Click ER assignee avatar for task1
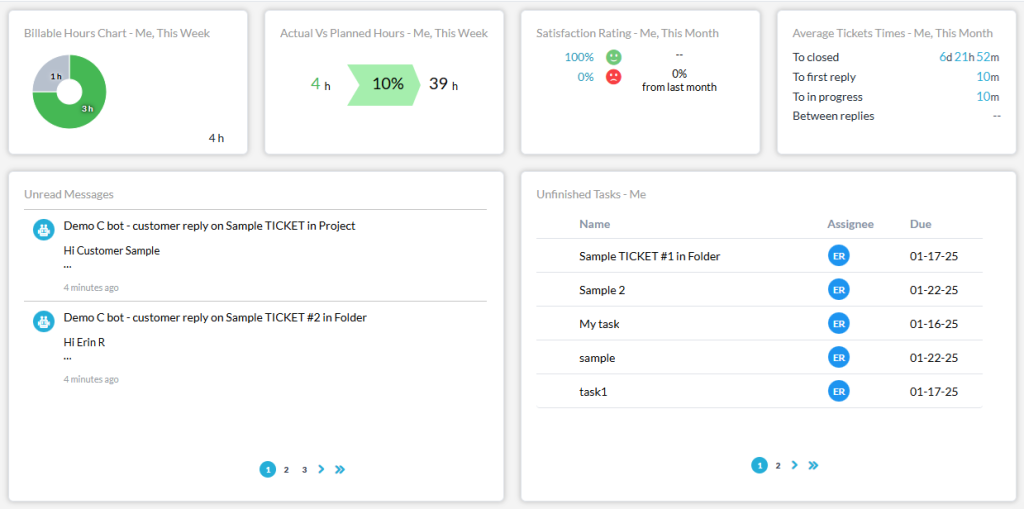Image resolution: width=1024 pixels, height=509 pixels. (838, 392)
